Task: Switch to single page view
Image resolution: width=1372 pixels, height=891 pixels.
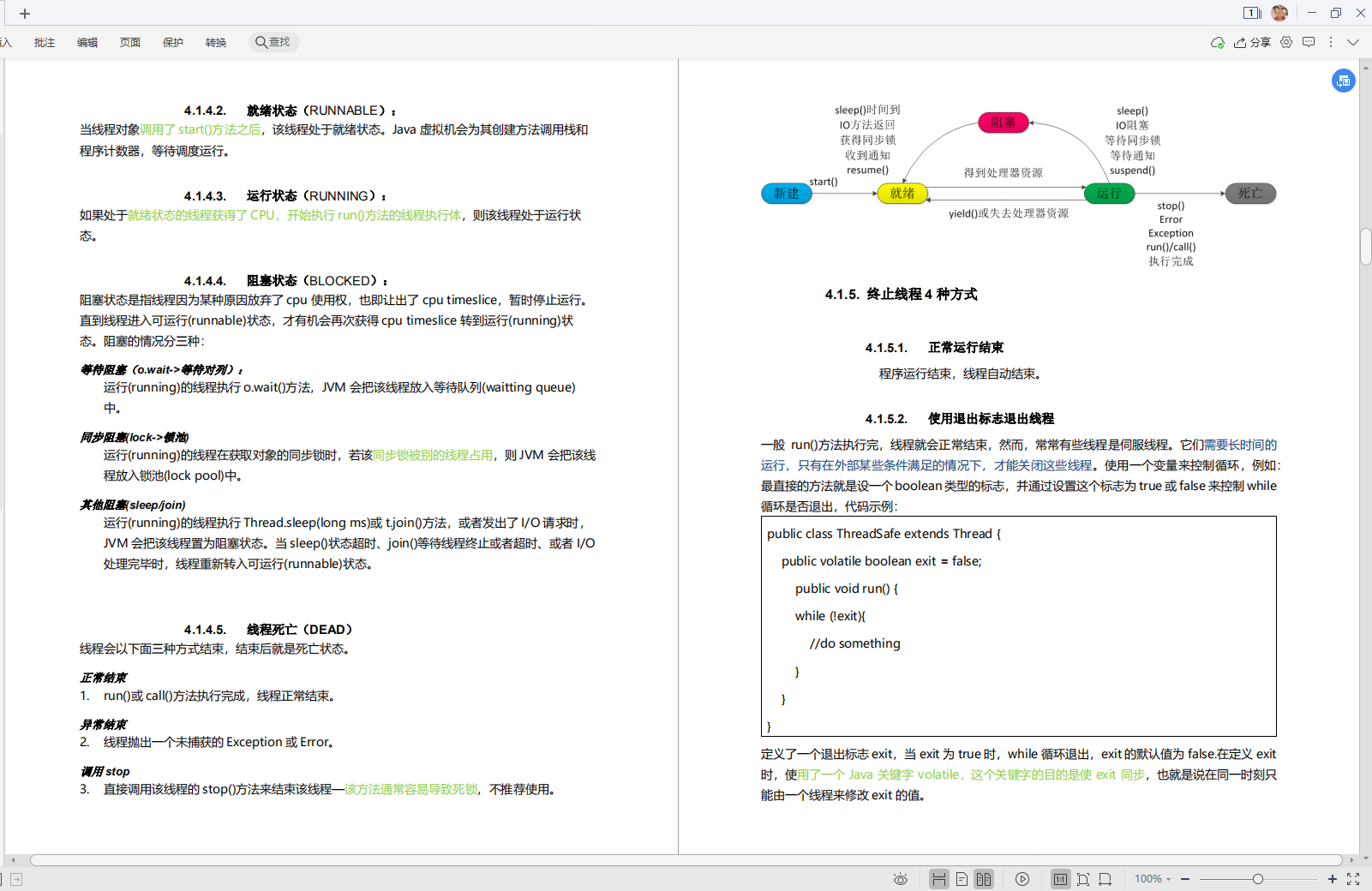Action: (x=962, y=879)
